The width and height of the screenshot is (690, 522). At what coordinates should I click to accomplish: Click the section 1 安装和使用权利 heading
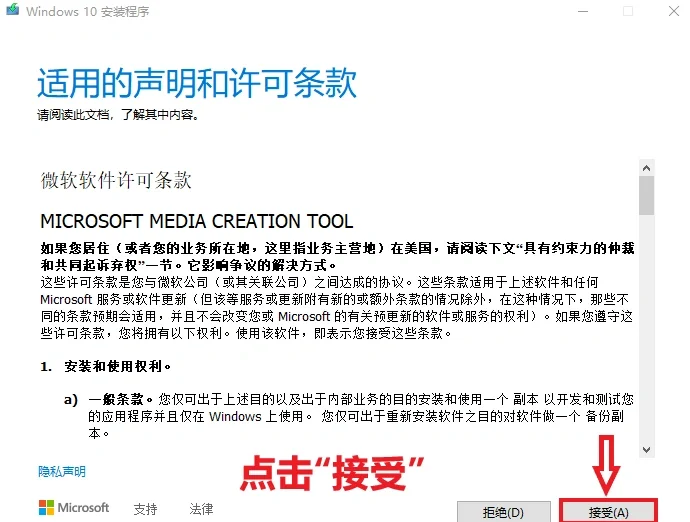pos(106,367)
